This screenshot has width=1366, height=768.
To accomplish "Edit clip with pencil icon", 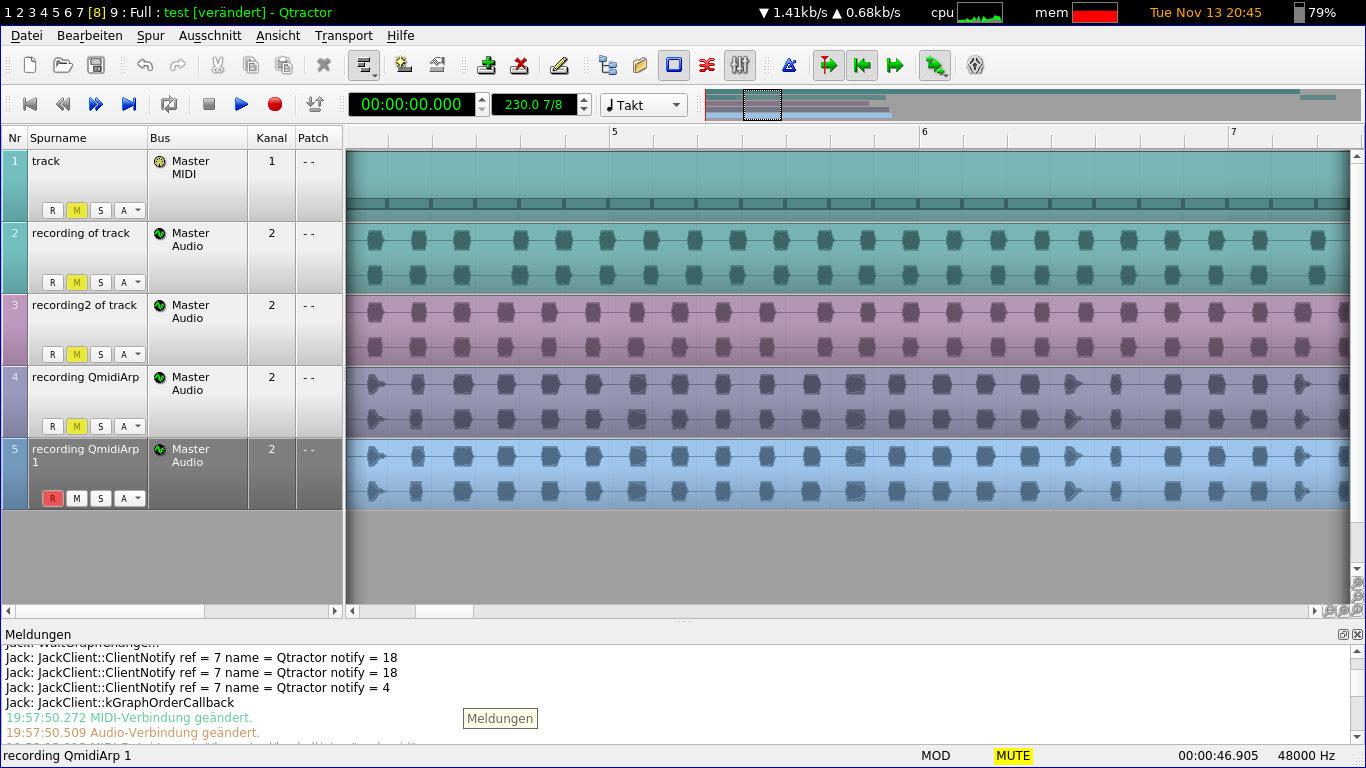I will pyautogui.click(x=560, y=65).
